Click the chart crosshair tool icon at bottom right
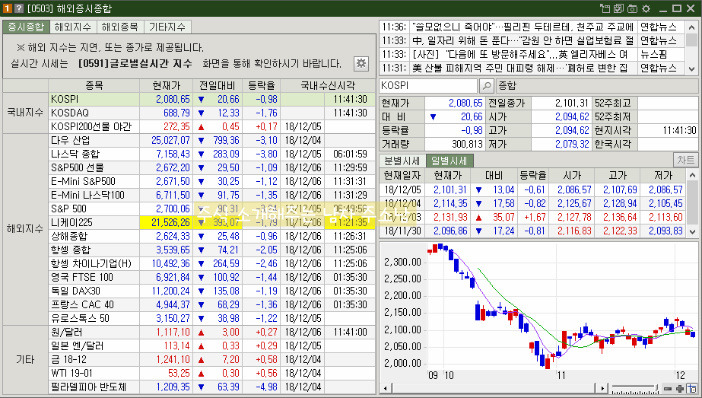Image resolution: width=702 pixels, height=398 pixels. 692,388
